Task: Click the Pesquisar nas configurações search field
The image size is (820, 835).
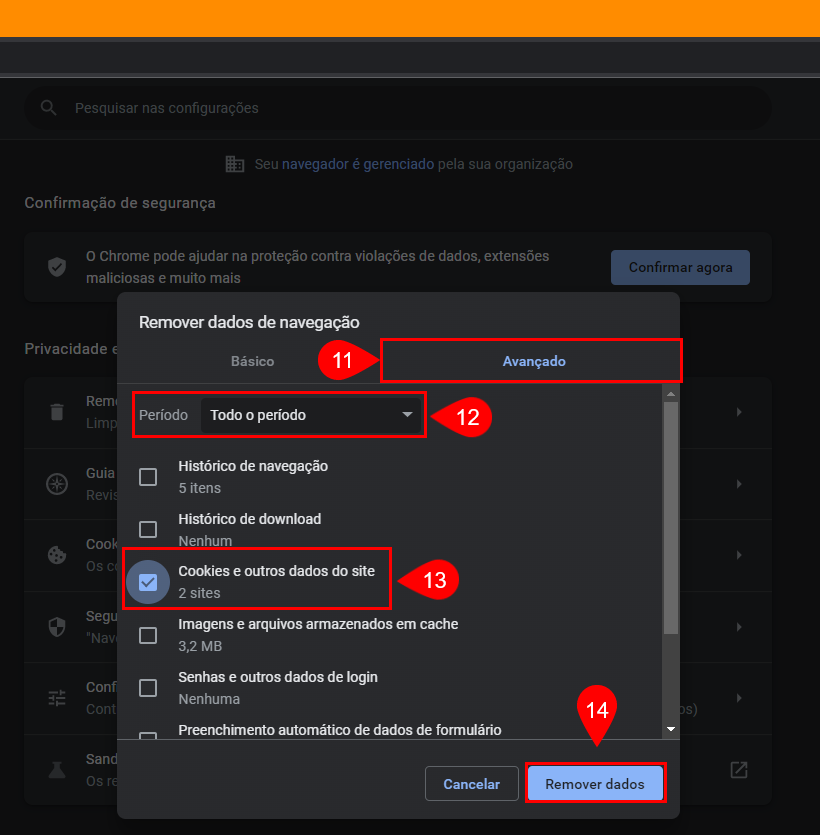Action: pyautogui.click(x=400, y=108)
